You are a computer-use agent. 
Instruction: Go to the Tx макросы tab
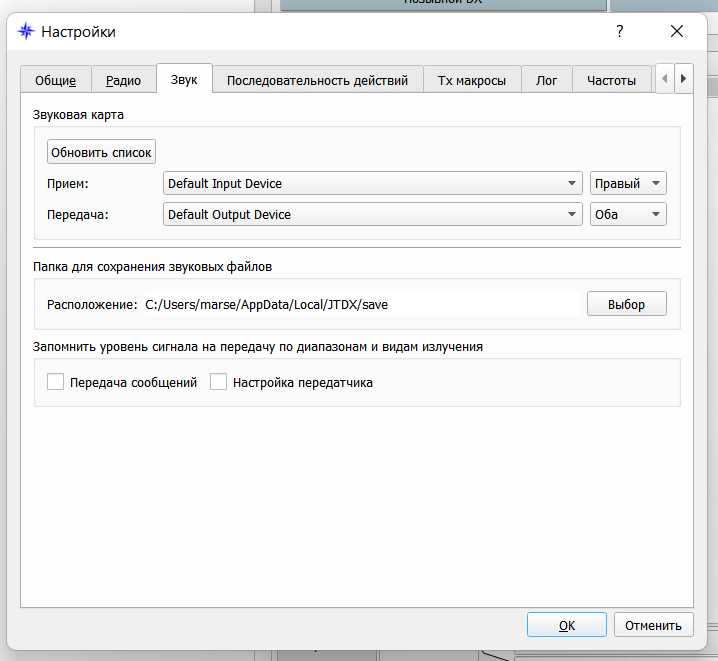pos(471,81)
